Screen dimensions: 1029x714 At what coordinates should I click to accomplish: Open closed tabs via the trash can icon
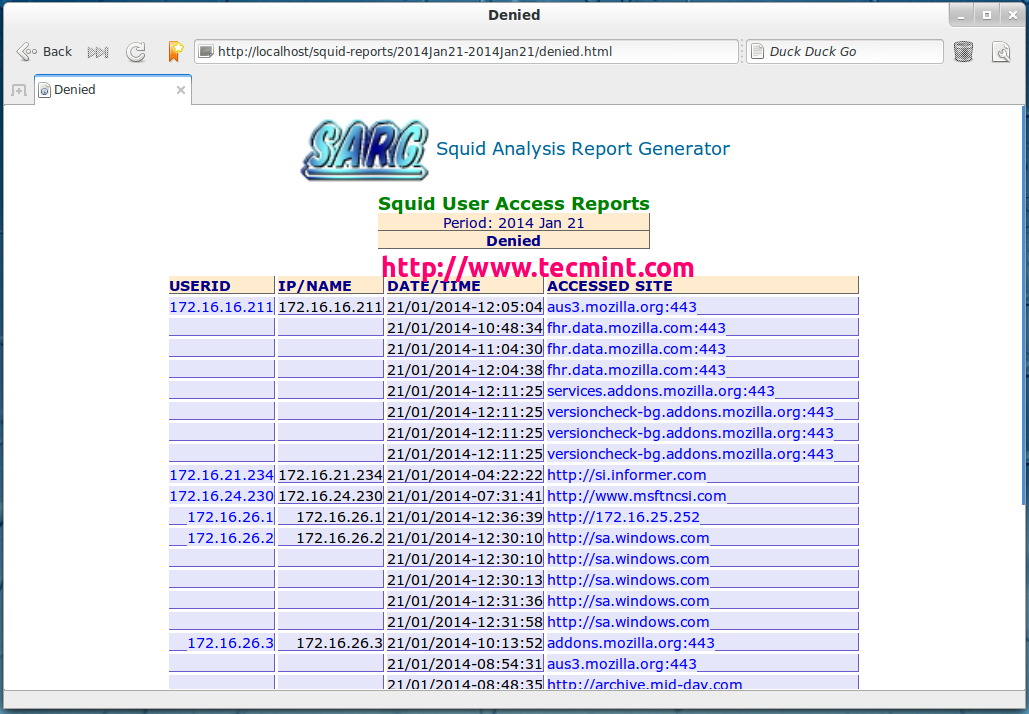pyautogui.click(x=963, y=51)
